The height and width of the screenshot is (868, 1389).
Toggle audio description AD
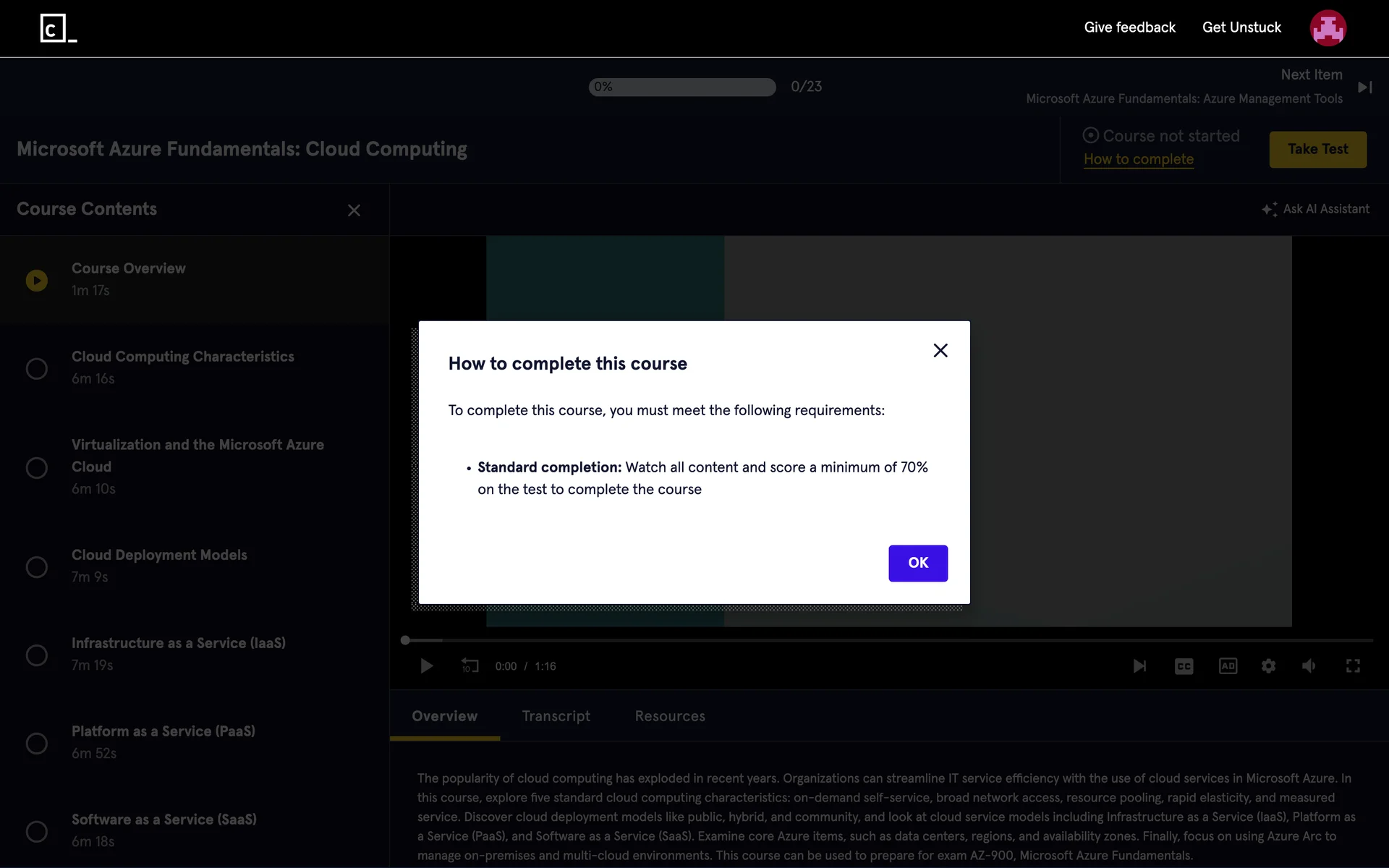tap(1228, 666)
